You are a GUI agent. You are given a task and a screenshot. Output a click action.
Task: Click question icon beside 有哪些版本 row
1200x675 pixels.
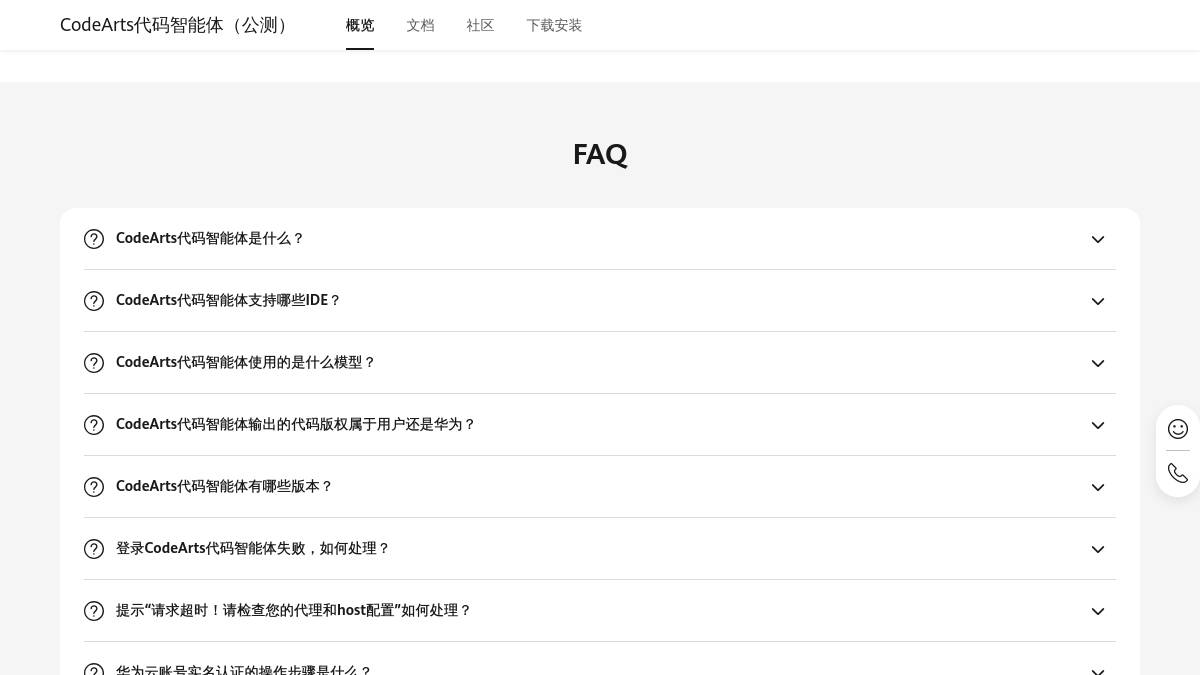[94, 487]
